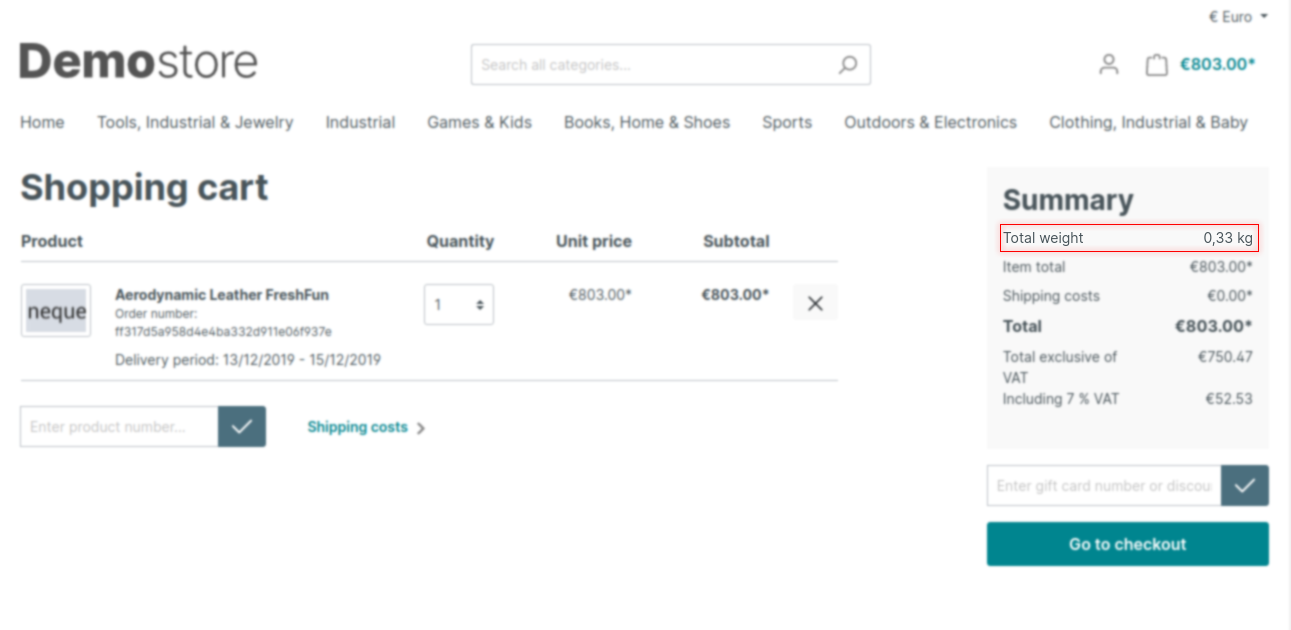The height and width of the screenshot is (630, 1291).
Task: Go to the Home menu item
Action: point(42,123)
